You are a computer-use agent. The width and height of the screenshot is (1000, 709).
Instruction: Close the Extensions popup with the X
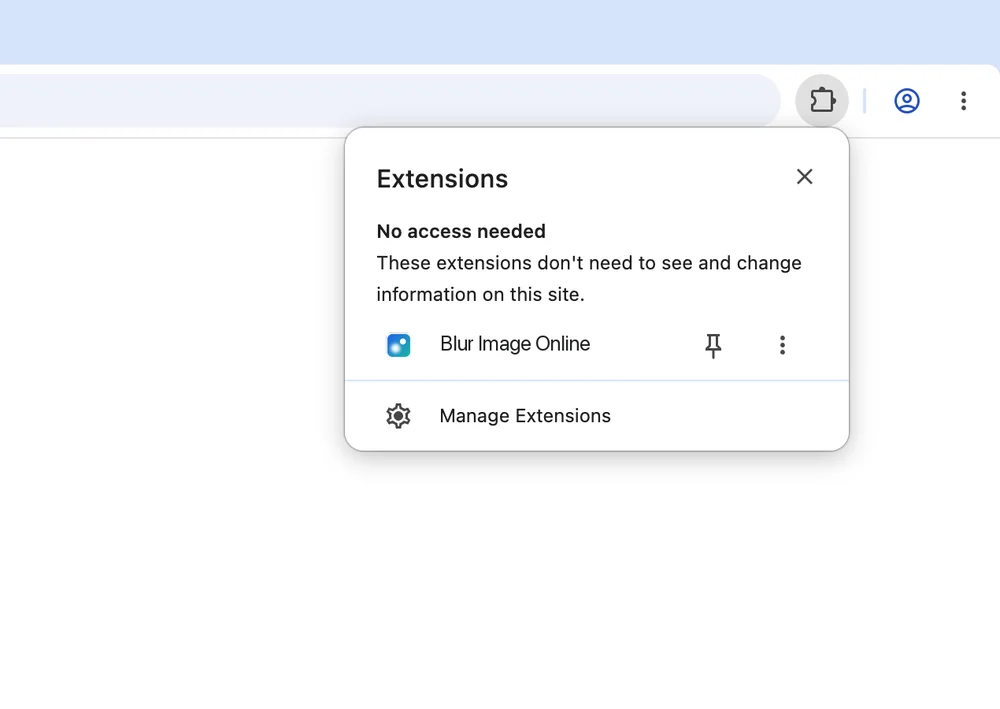click(804, 177)
